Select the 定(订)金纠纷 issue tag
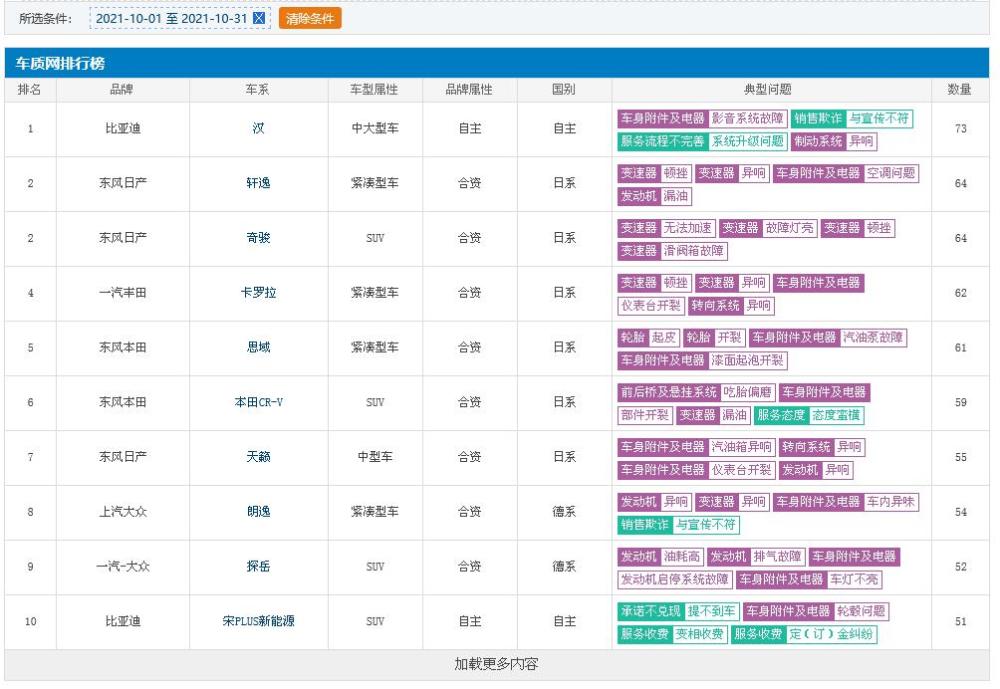Viewport: 1000px width, 689px height. 832,635
